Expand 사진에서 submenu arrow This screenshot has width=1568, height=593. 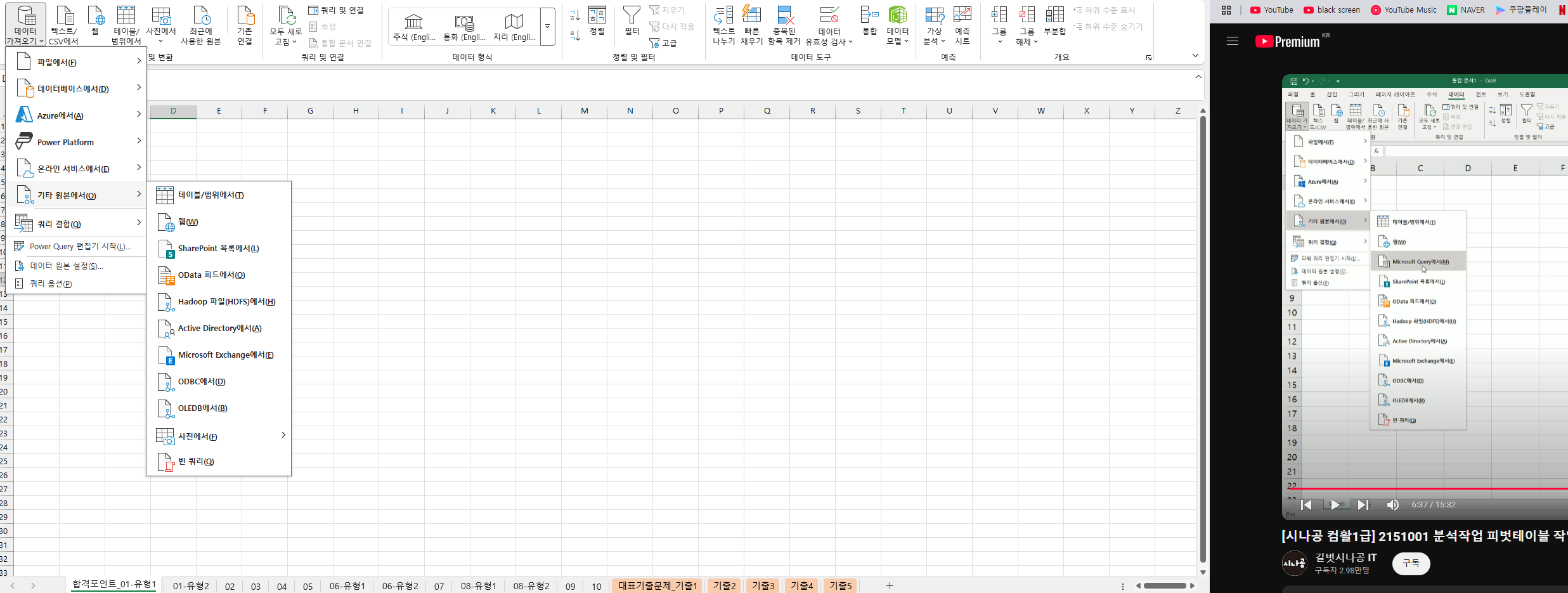point(283,435)
